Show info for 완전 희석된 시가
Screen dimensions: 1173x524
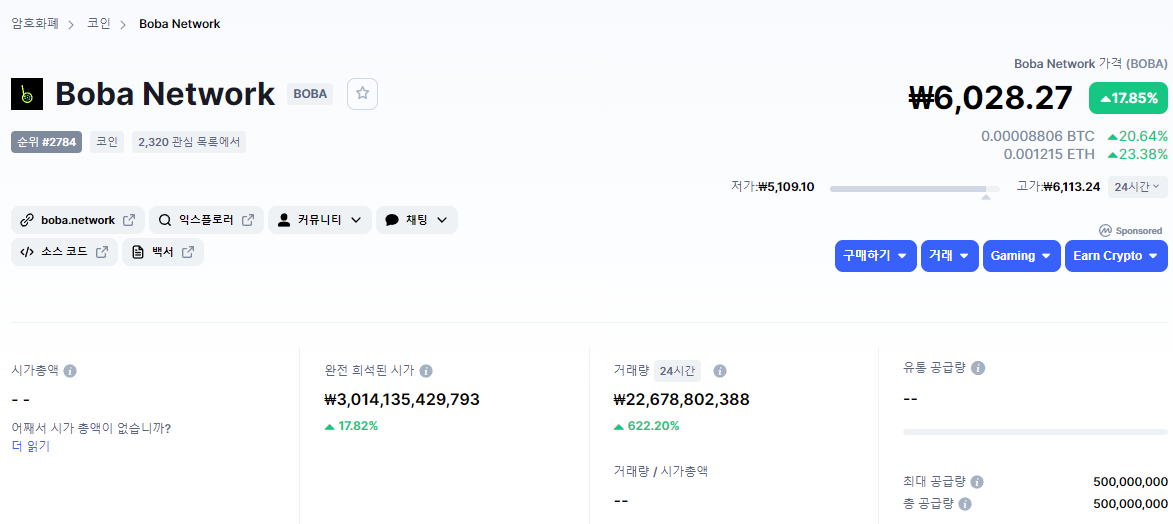426,371
